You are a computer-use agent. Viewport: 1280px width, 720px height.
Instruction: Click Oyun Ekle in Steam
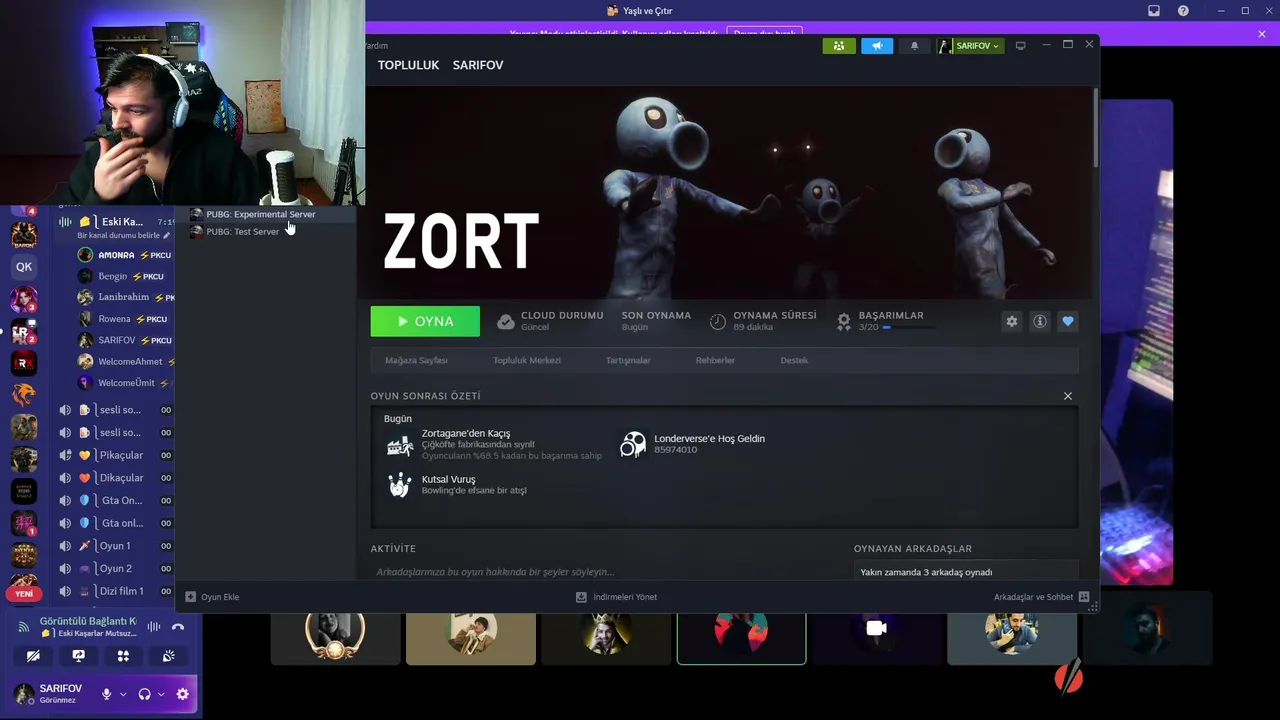click(x=212, y=597)
